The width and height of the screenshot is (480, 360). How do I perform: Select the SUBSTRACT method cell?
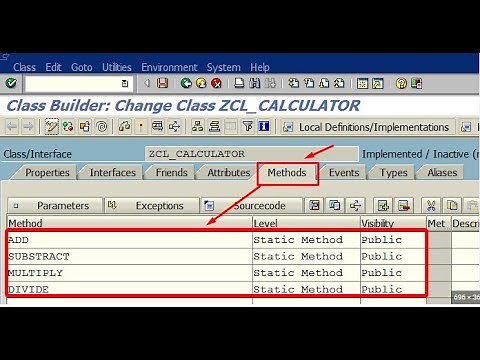pos(130,257)
